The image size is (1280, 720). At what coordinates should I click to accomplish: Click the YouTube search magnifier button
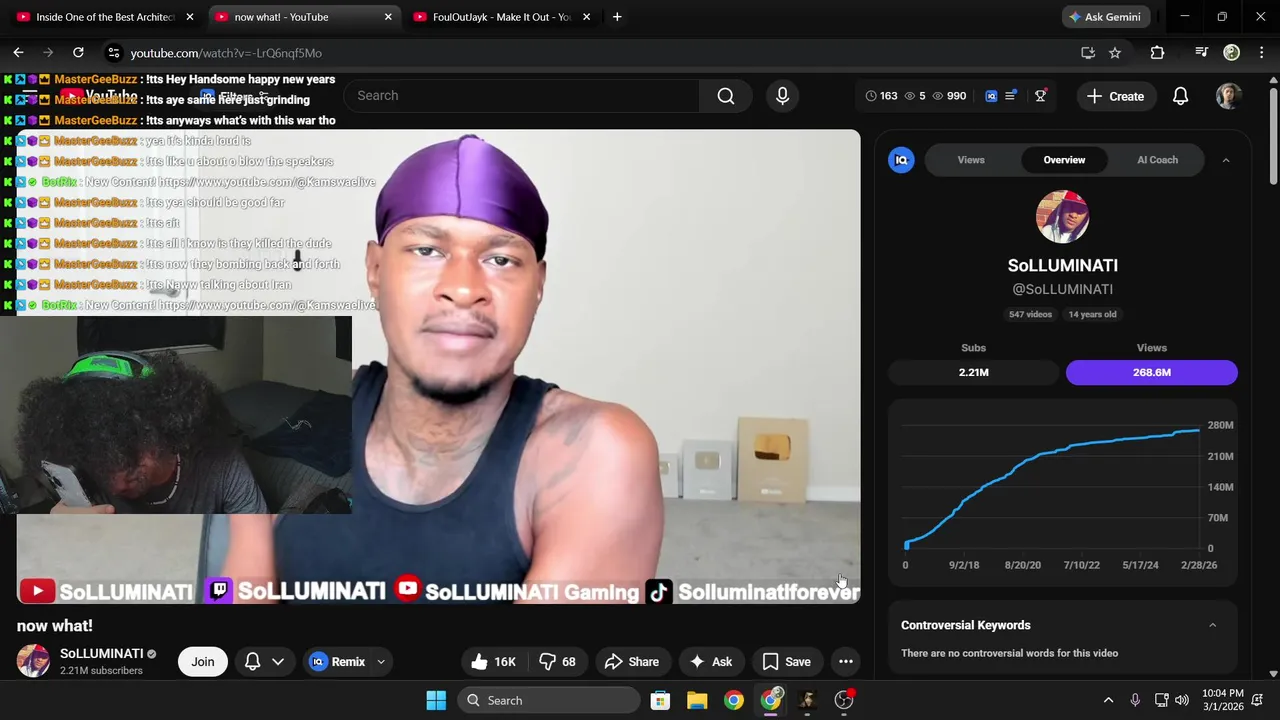(x=726, y=96)
